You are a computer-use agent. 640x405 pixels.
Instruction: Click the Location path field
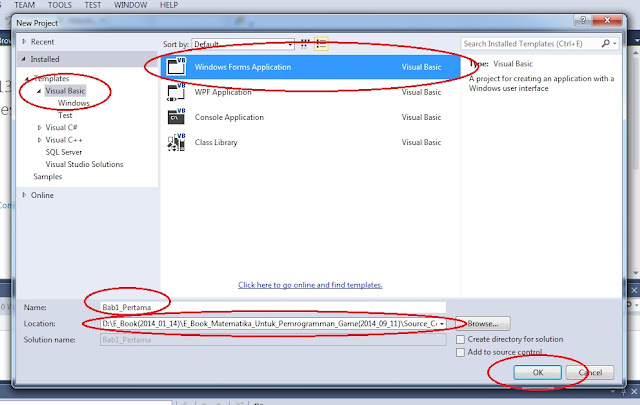click(x=273, y=324)
